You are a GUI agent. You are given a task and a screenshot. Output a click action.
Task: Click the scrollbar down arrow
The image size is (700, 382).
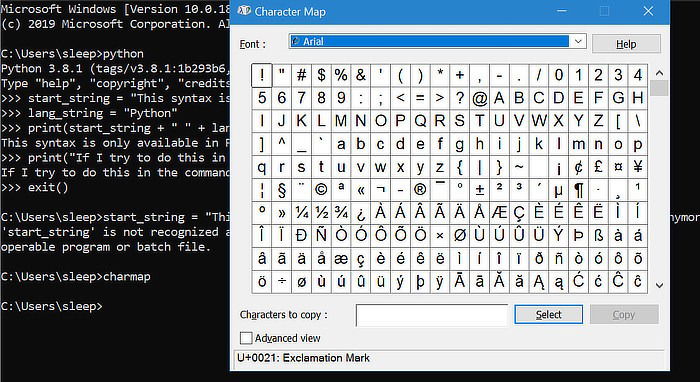pos(659,285)
